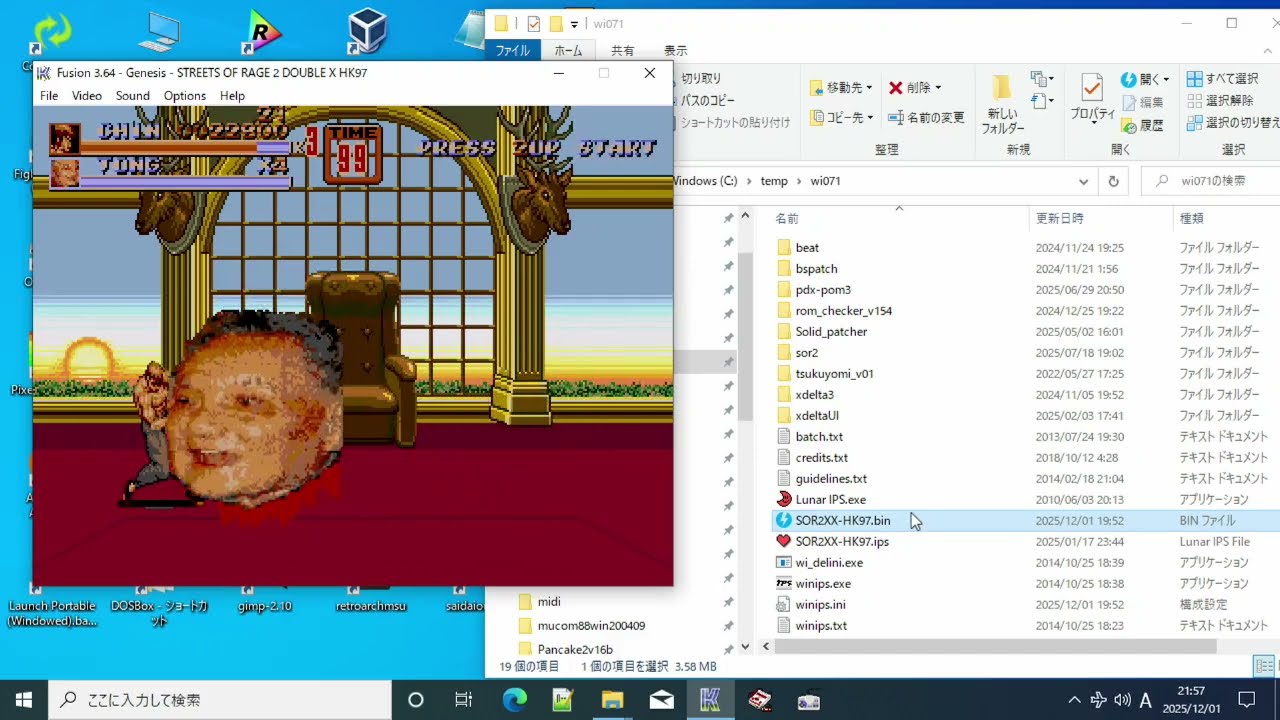1280x720 pixels.
Task: Select the winips.exe file icon
Action: [x=784, y=584]
